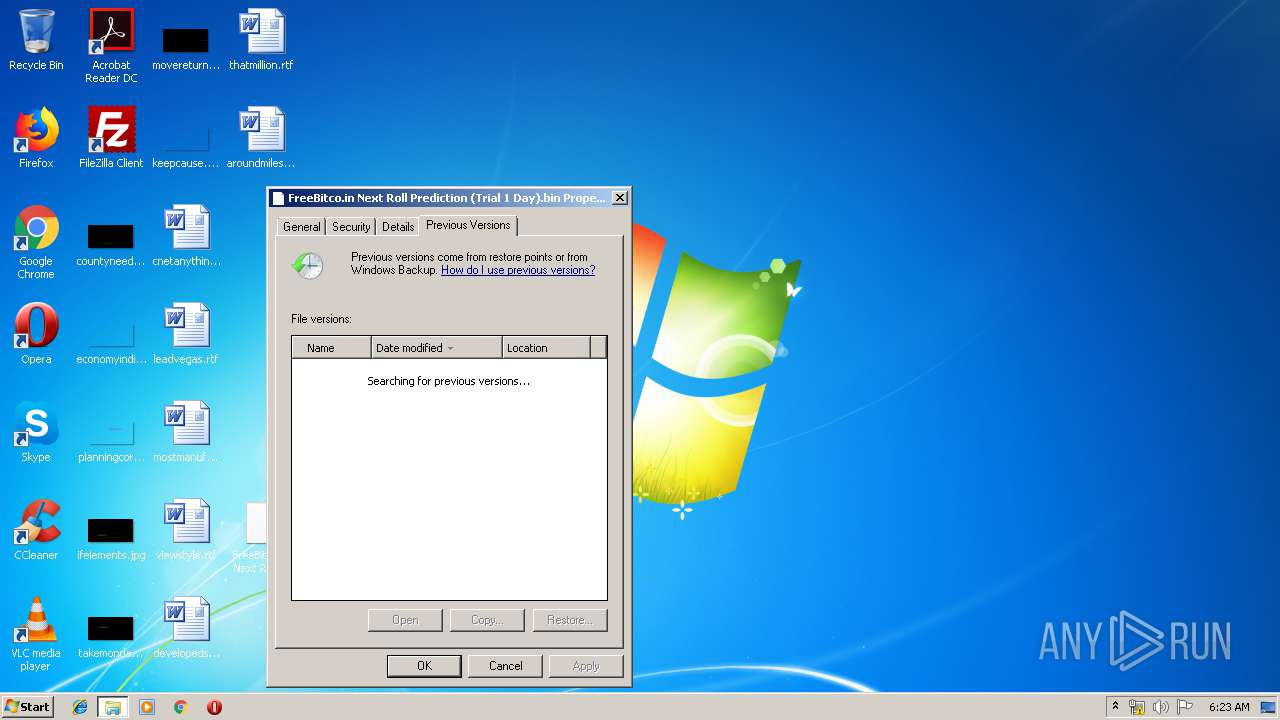Select leadvegas.rtf document icon

tap(186, 334)
